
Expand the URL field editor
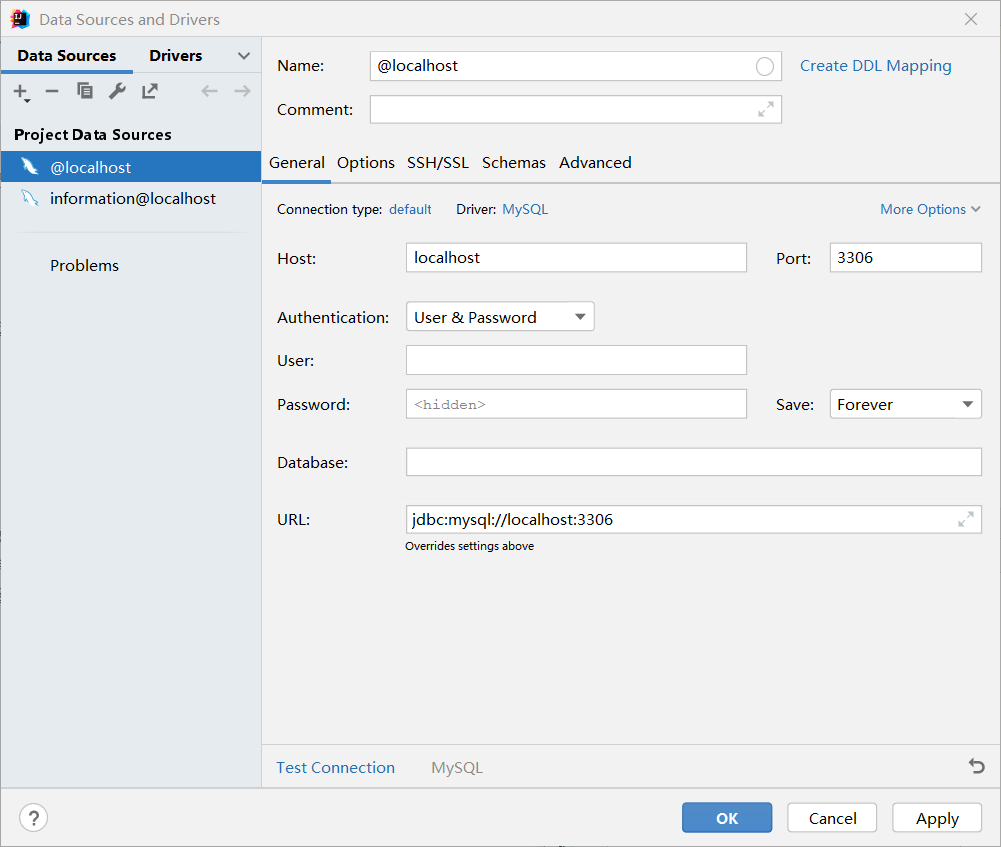tap(965, 520)
